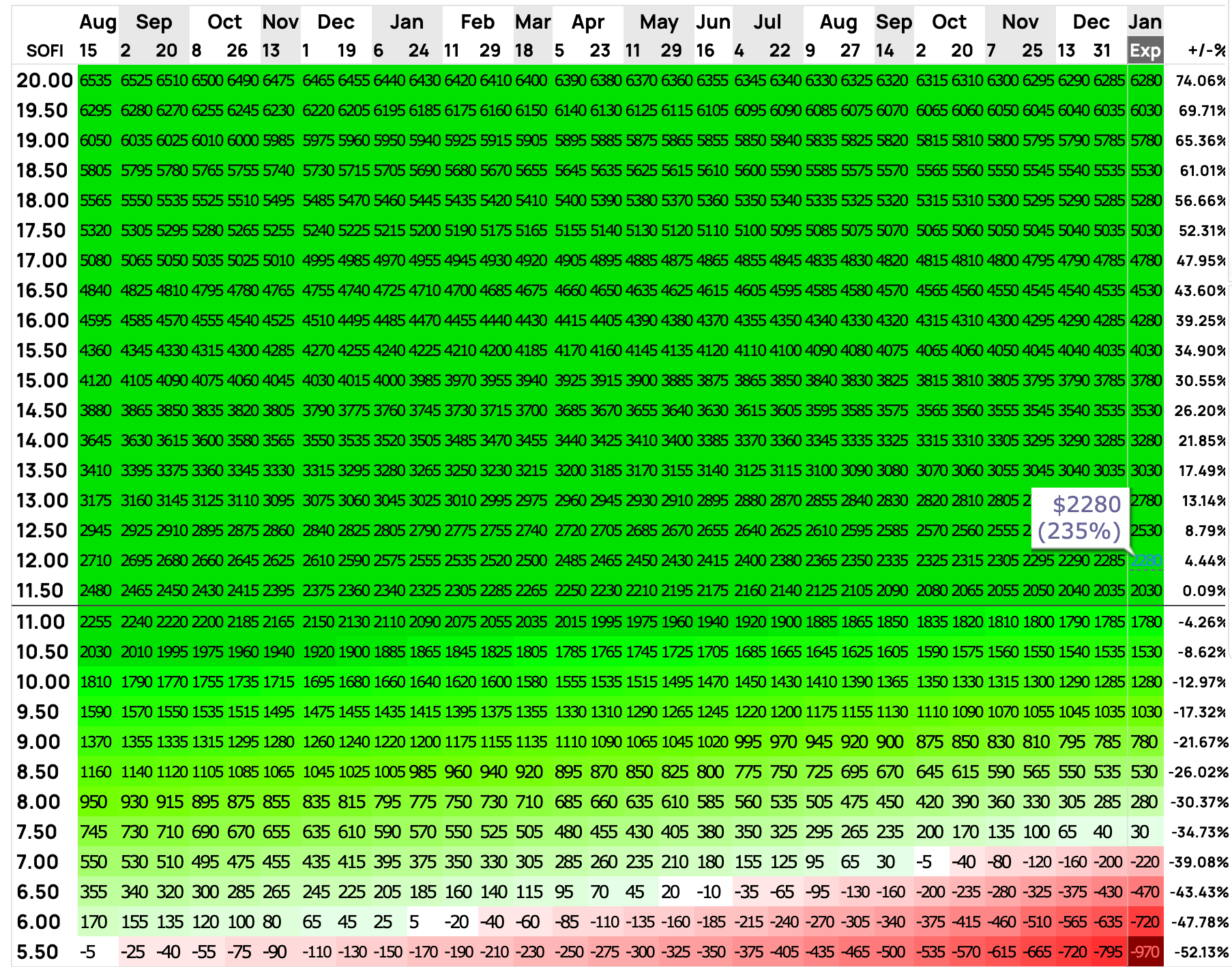Select the -39.08% change value
This screenshot has width=1232, height=967.
pos(1200,862)
